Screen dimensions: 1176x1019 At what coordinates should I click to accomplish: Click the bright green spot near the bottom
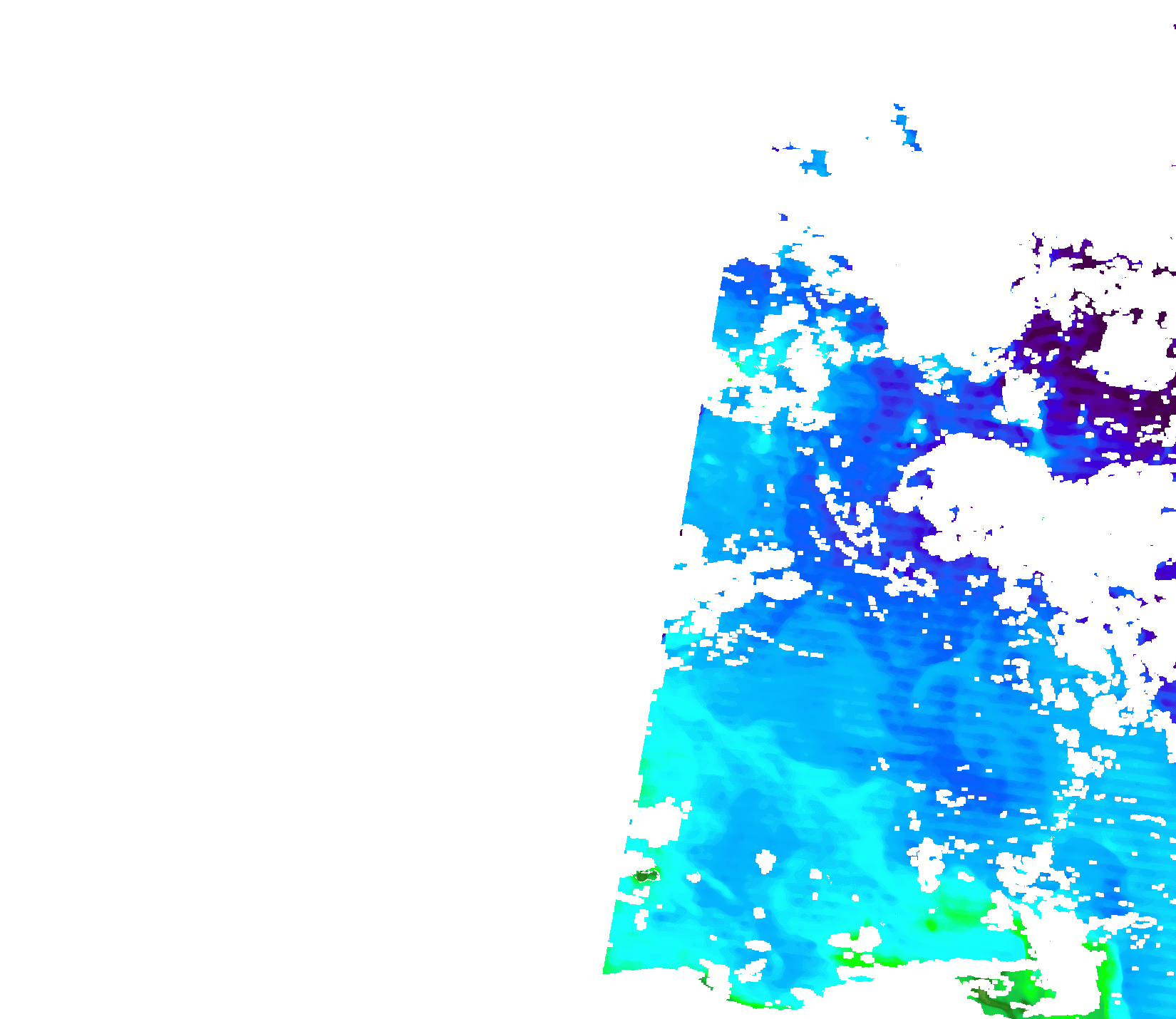pos(930,925)
